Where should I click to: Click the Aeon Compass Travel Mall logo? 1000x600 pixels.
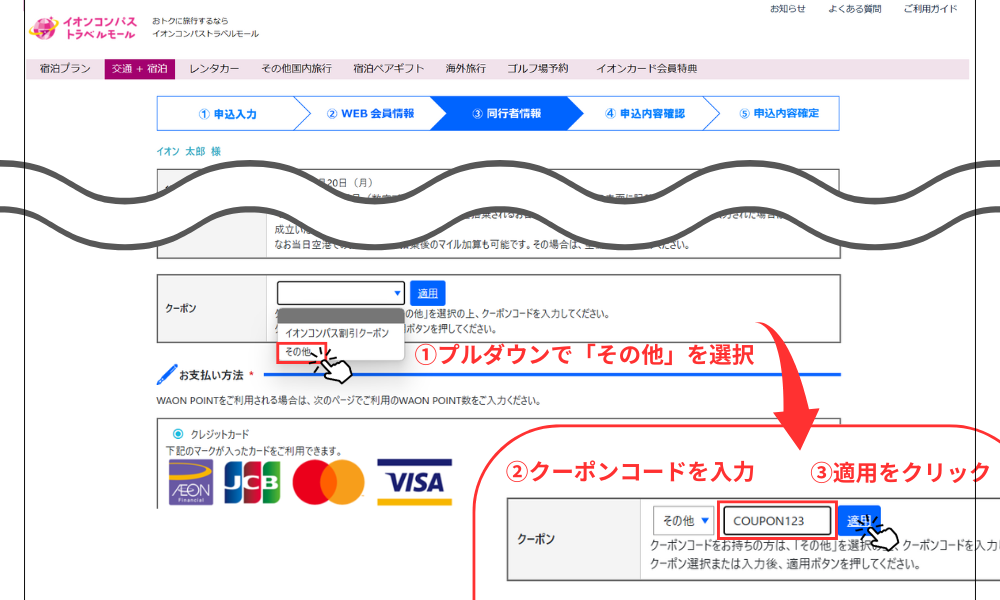tap(83, 27)
